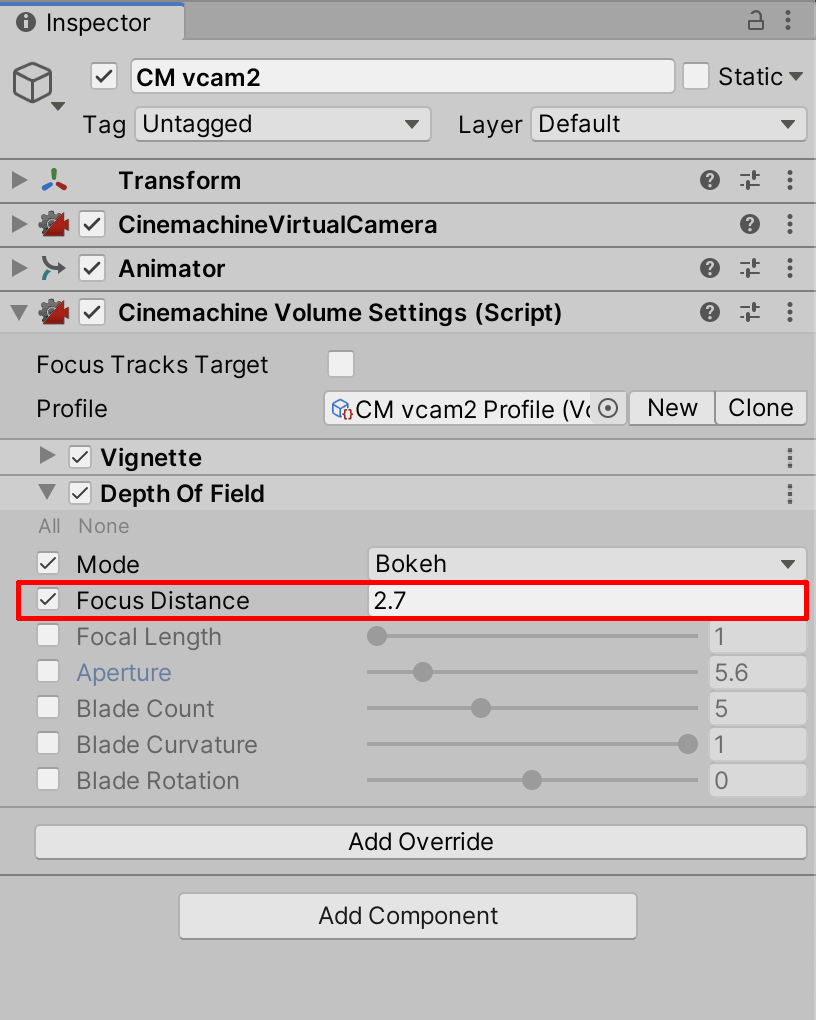Click object picker for Profile field
The image size is (816, 1020).
608,409
